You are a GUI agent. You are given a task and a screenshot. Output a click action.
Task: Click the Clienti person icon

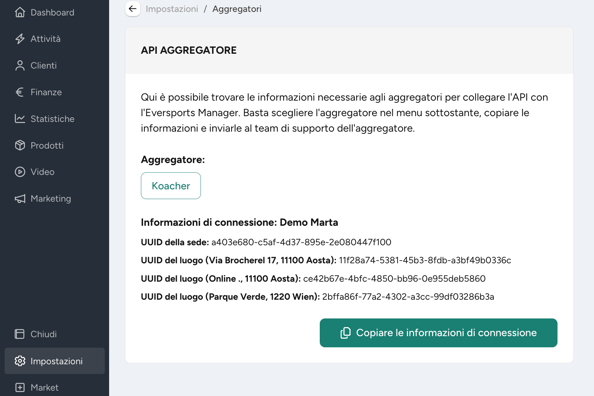tap(20, 66)
